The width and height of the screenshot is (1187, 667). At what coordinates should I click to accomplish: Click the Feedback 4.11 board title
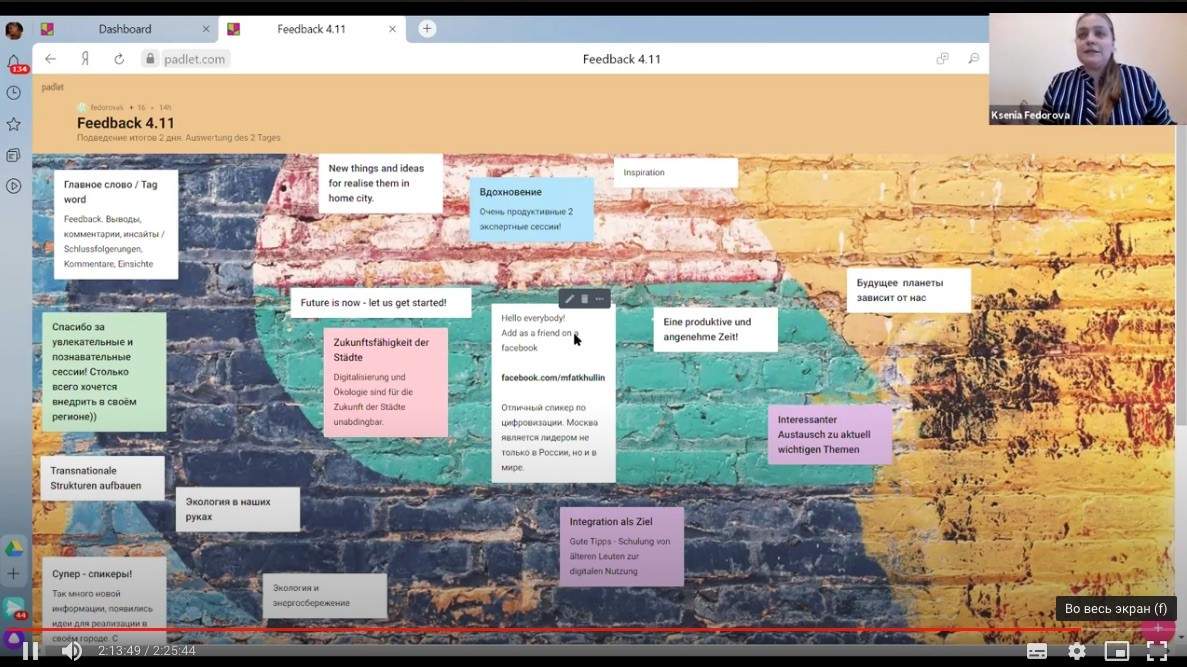[x=126, y=123]
